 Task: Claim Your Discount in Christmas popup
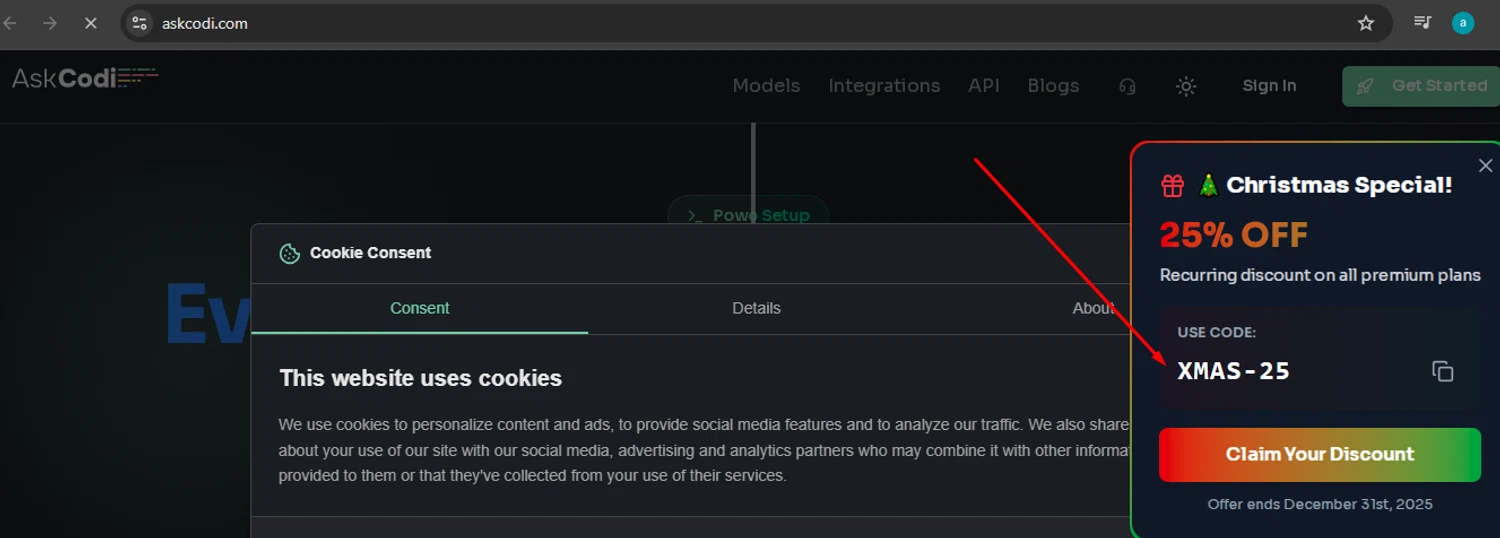click(1319, 454)
